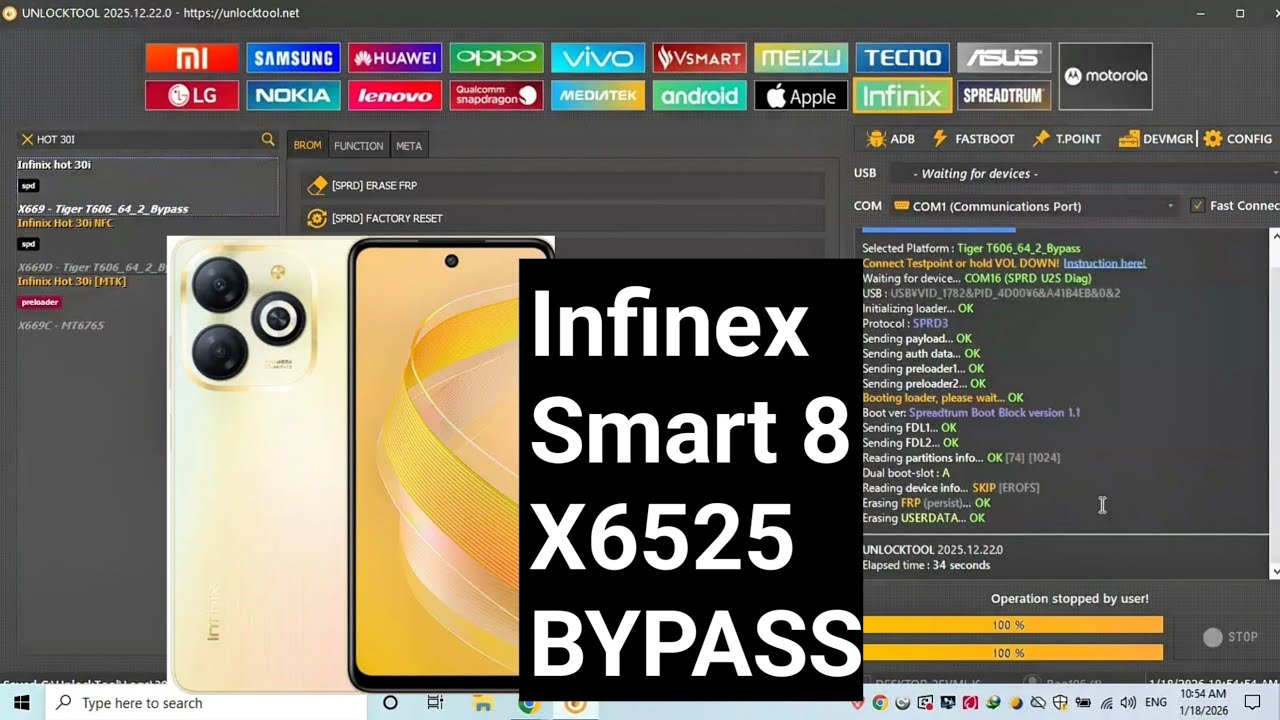The width and height of the screenshot is (1280, 720).
Task: Toggle the Fast Connect checkbox
Action: tap(1198, 206)
